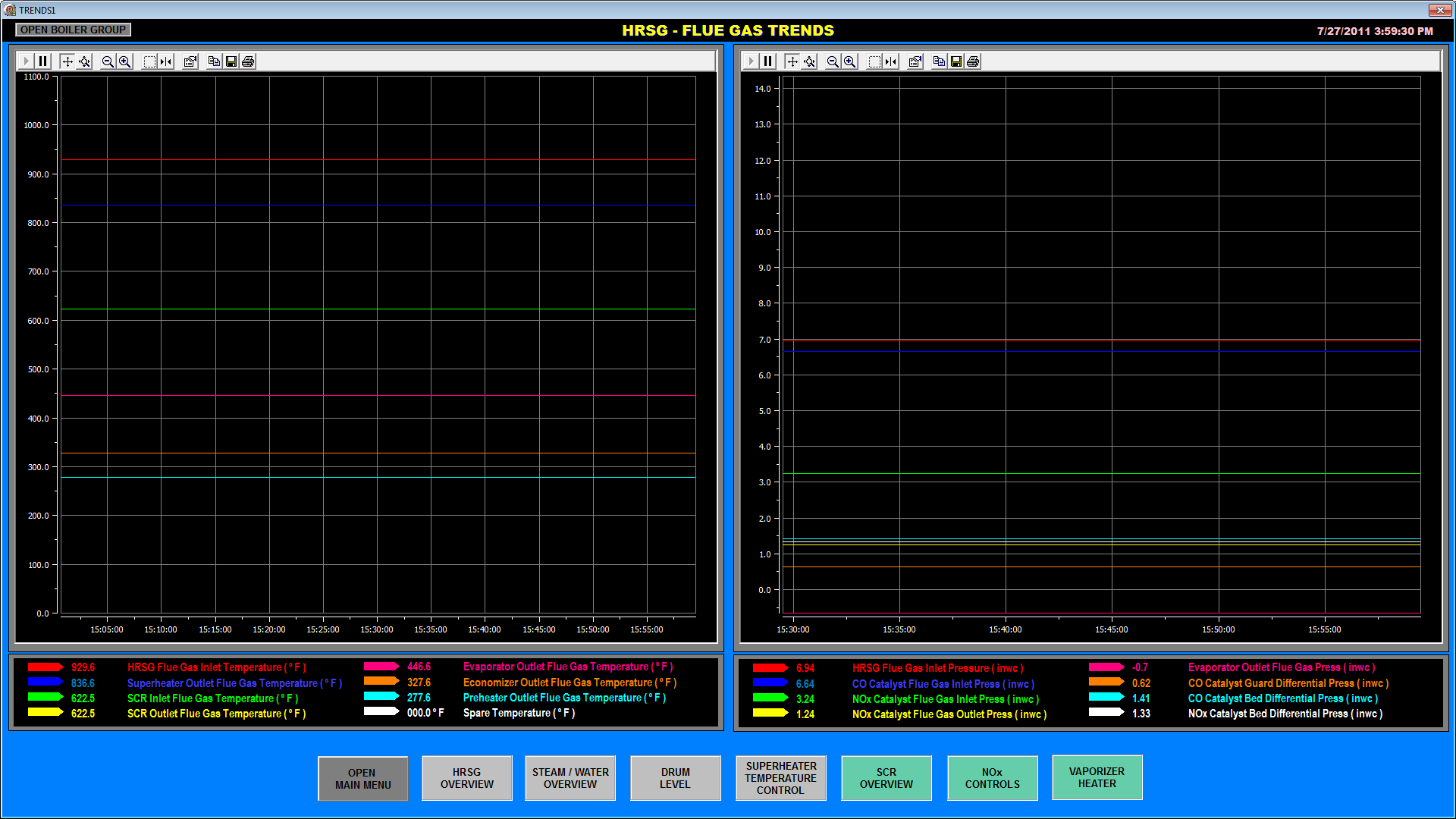Resume tracking on the pressure trend chart
The image size is (1456, 819).
pos(751,61)
